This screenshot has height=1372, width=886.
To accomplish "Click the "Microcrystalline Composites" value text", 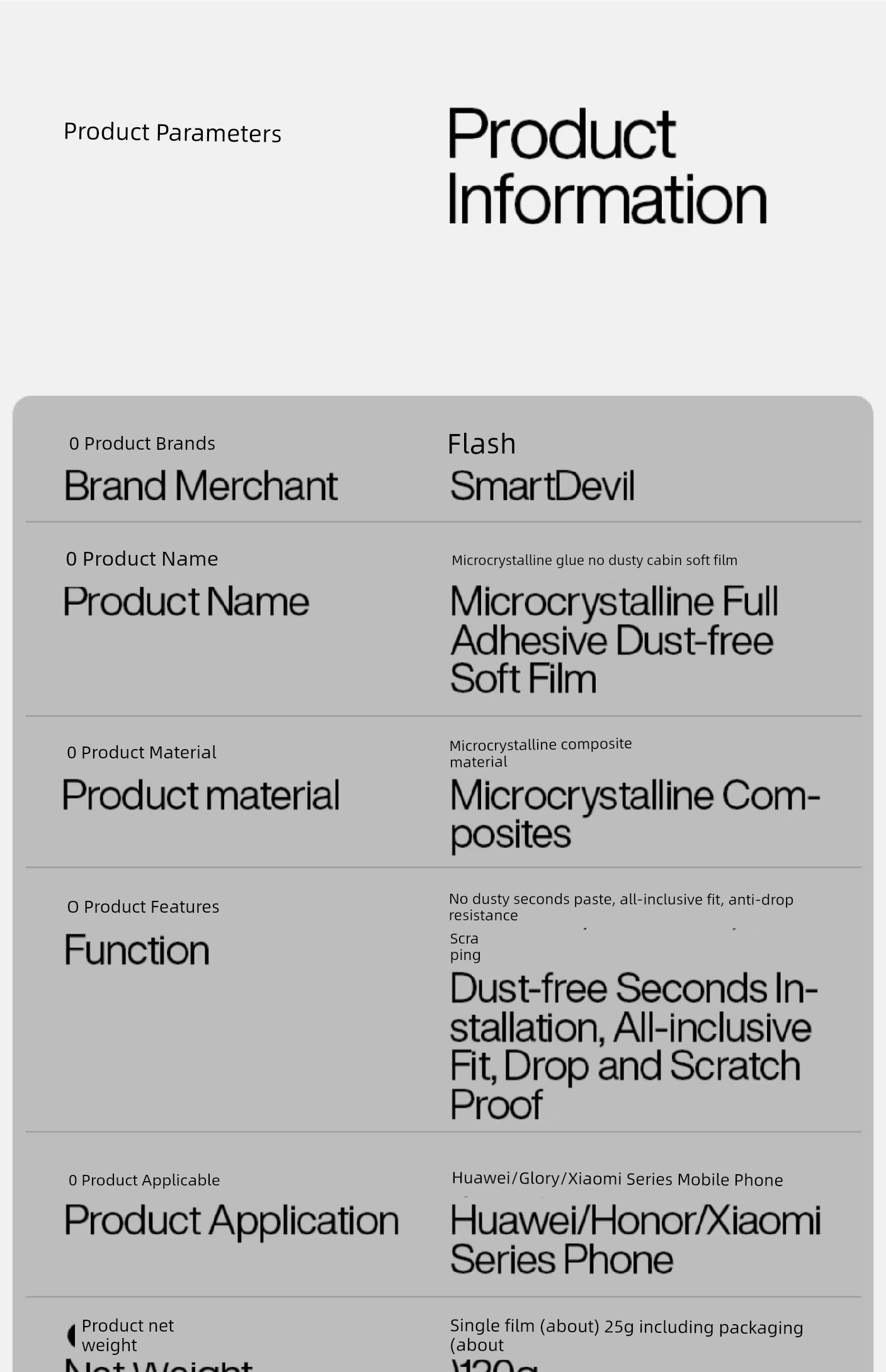I will [x=634, y=813].
